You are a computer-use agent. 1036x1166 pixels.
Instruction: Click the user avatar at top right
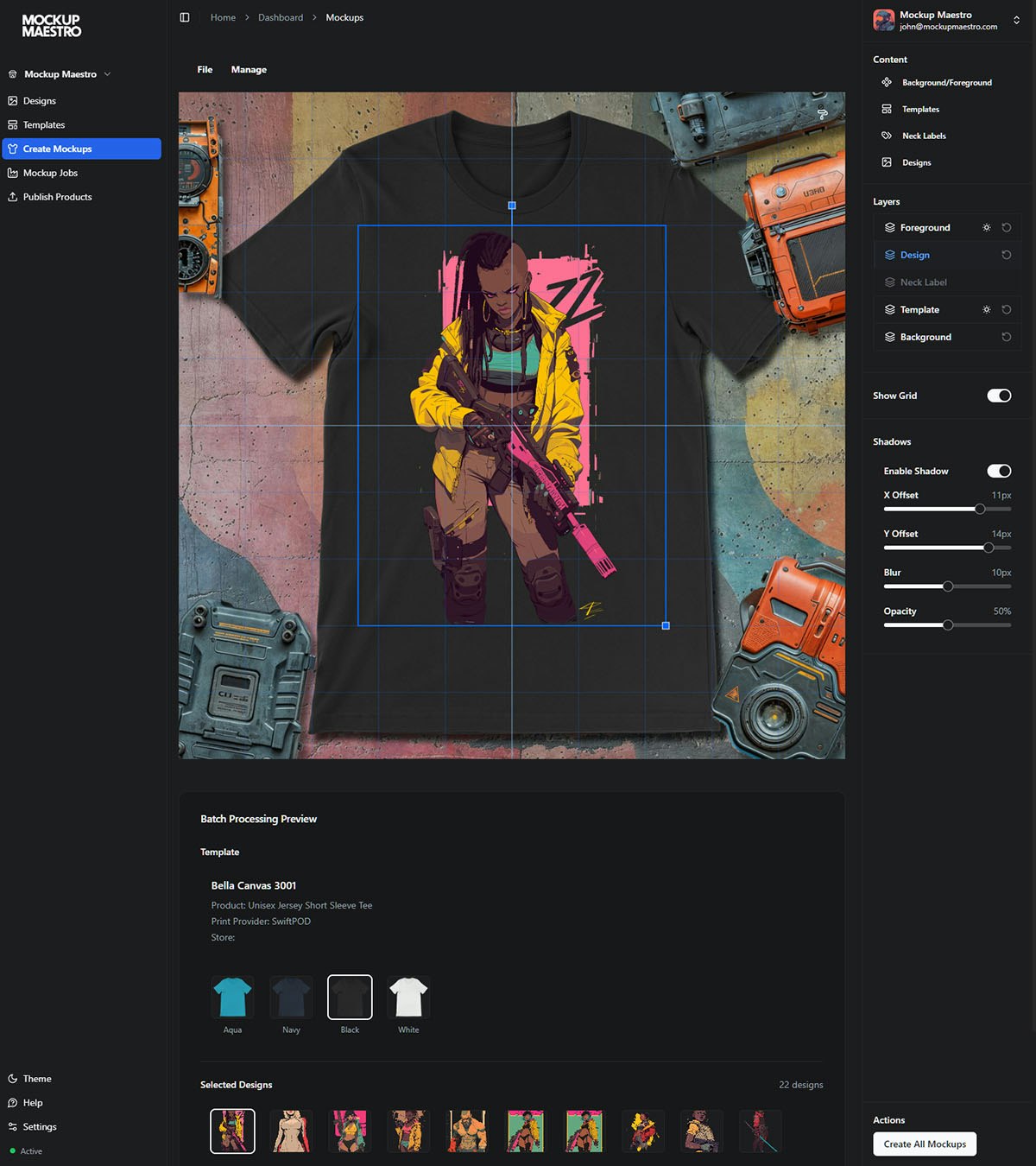point(884,20)
